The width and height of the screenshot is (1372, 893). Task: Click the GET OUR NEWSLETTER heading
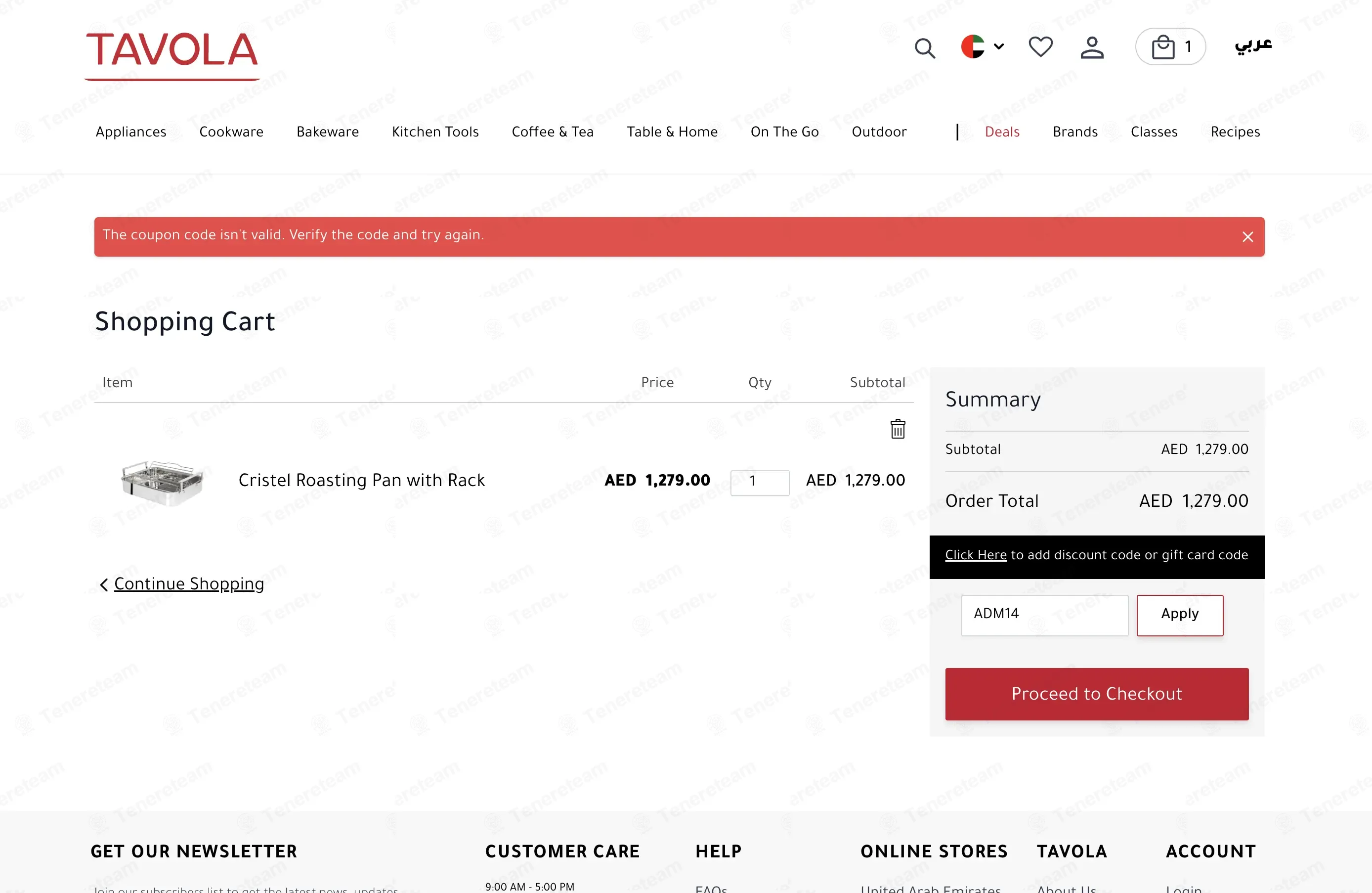click(194, 851)
